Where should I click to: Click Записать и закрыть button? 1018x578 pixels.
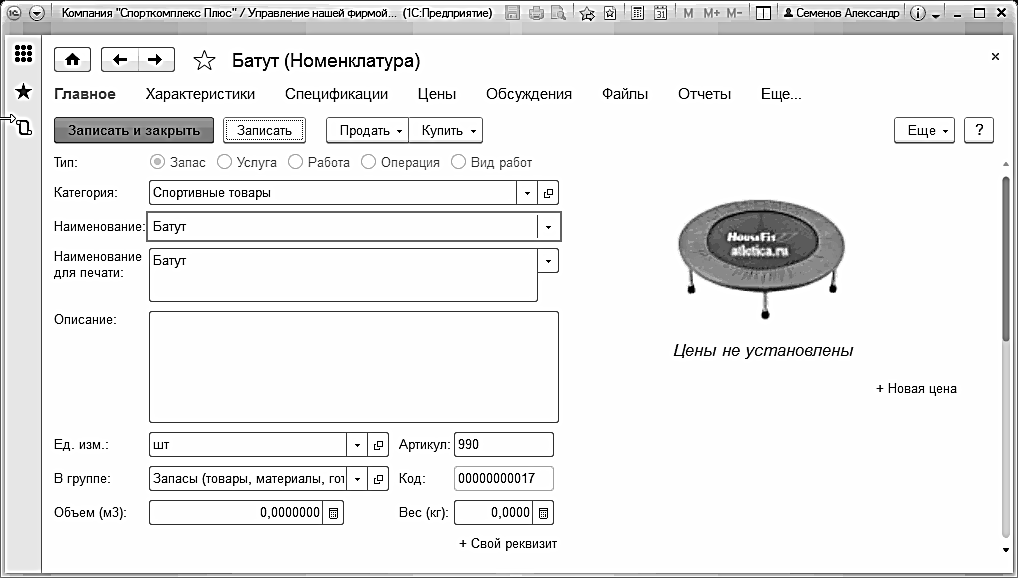pyautogui.click(x=134, y=131)
